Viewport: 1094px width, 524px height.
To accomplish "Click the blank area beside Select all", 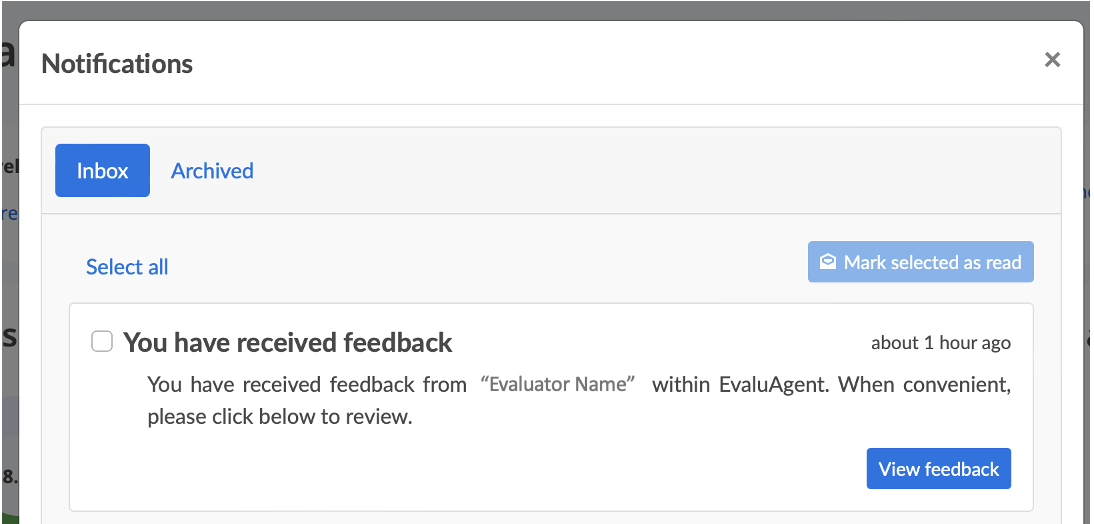I will [480, 265].
